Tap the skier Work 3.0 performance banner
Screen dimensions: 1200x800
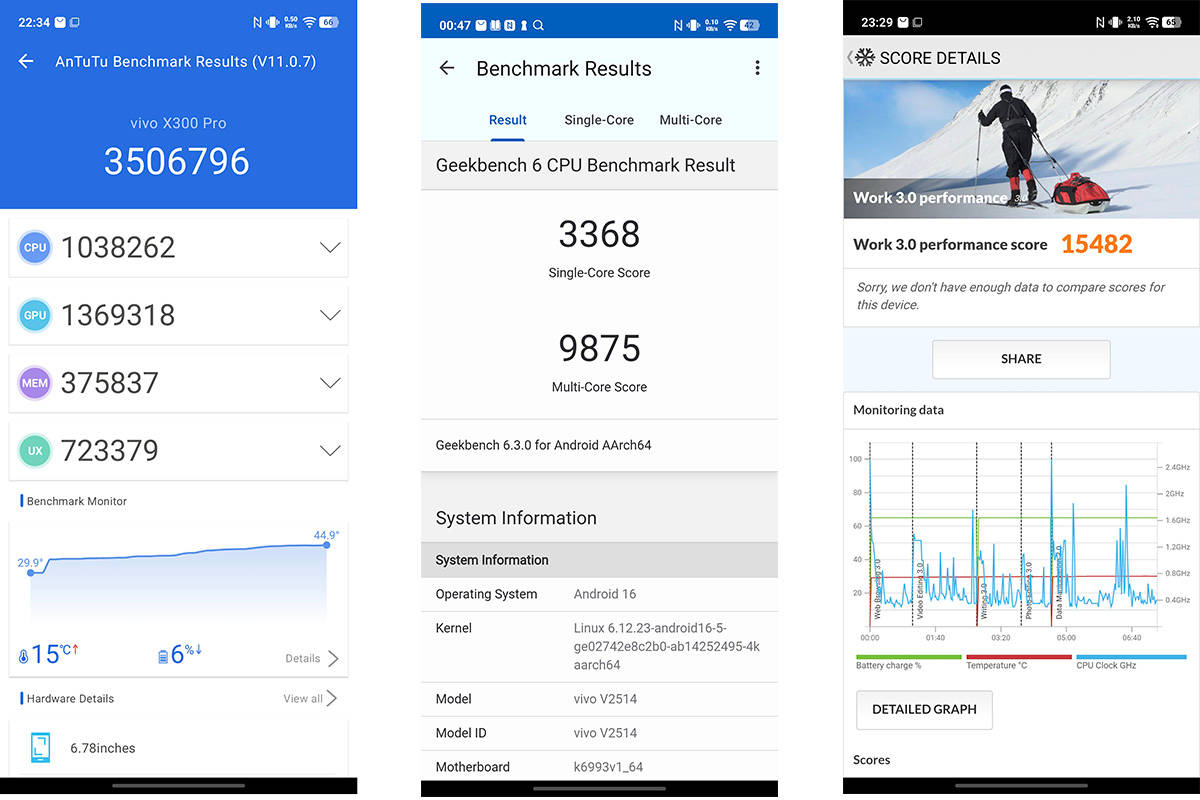pyautogui.click(x=1021, y=149)
